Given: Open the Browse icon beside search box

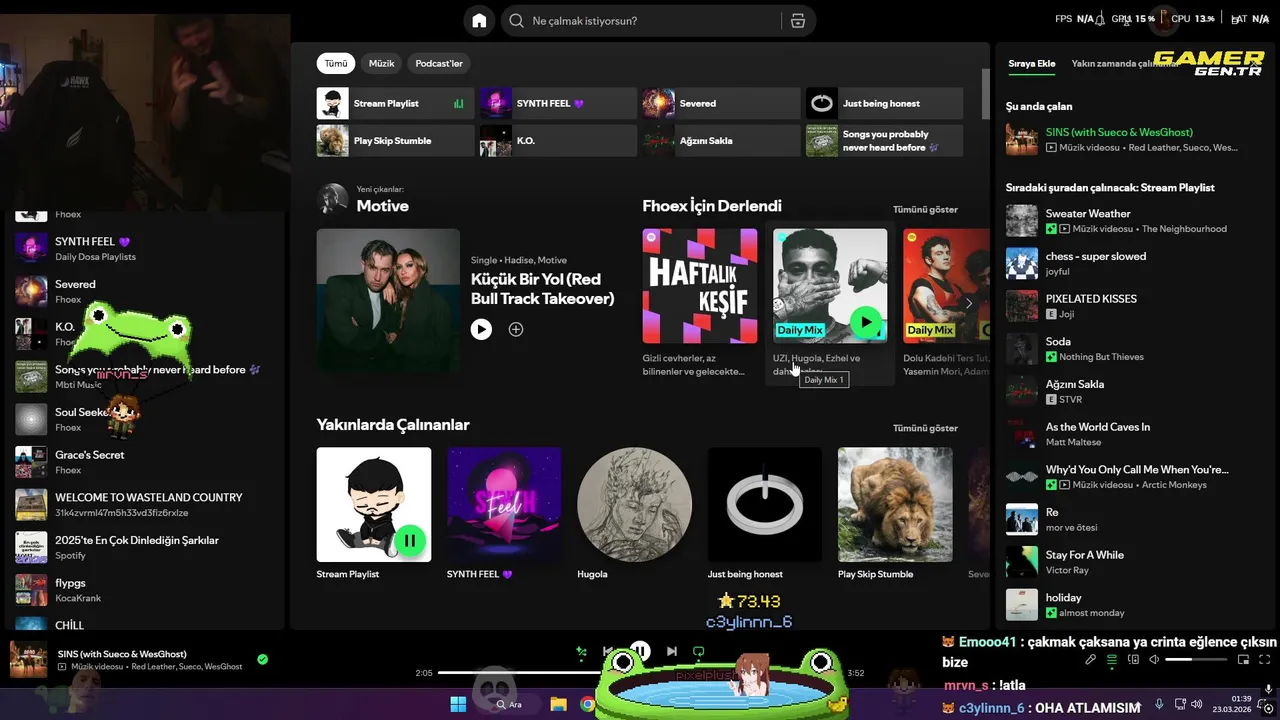Looking at the screenshot, I should tap(797, 21).
